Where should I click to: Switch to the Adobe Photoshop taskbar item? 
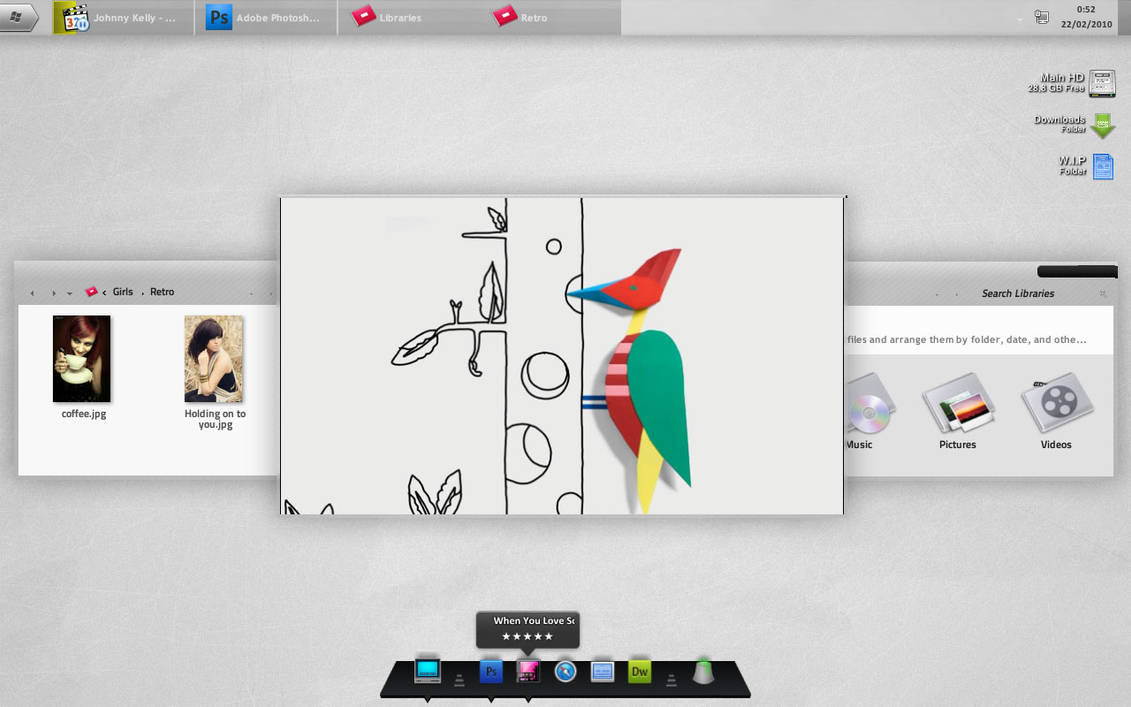tap(265, 17)
